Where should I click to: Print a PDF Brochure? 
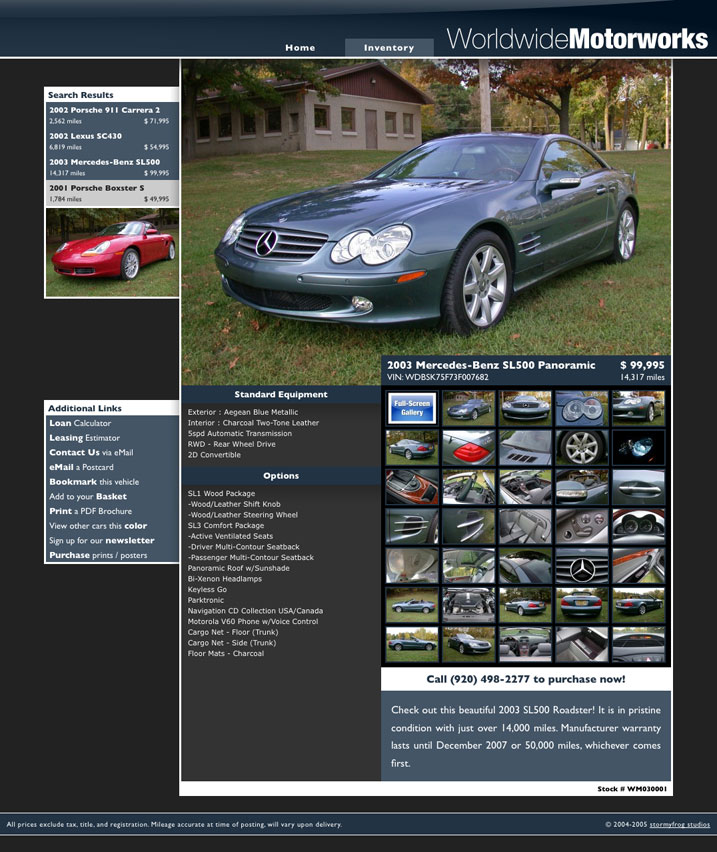[90, 511]
